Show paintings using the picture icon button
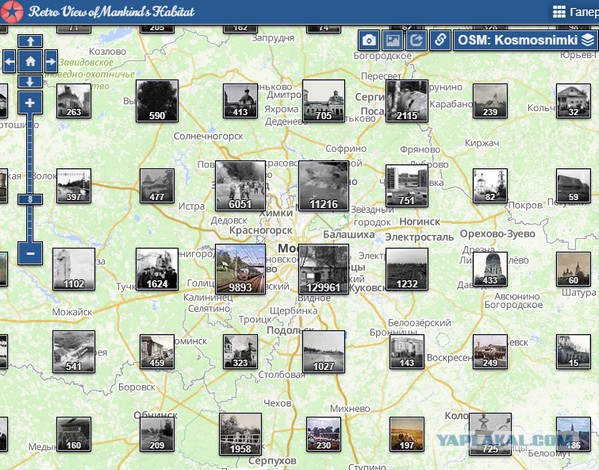This screenshot has height=470, width=599. pos(393,40)
